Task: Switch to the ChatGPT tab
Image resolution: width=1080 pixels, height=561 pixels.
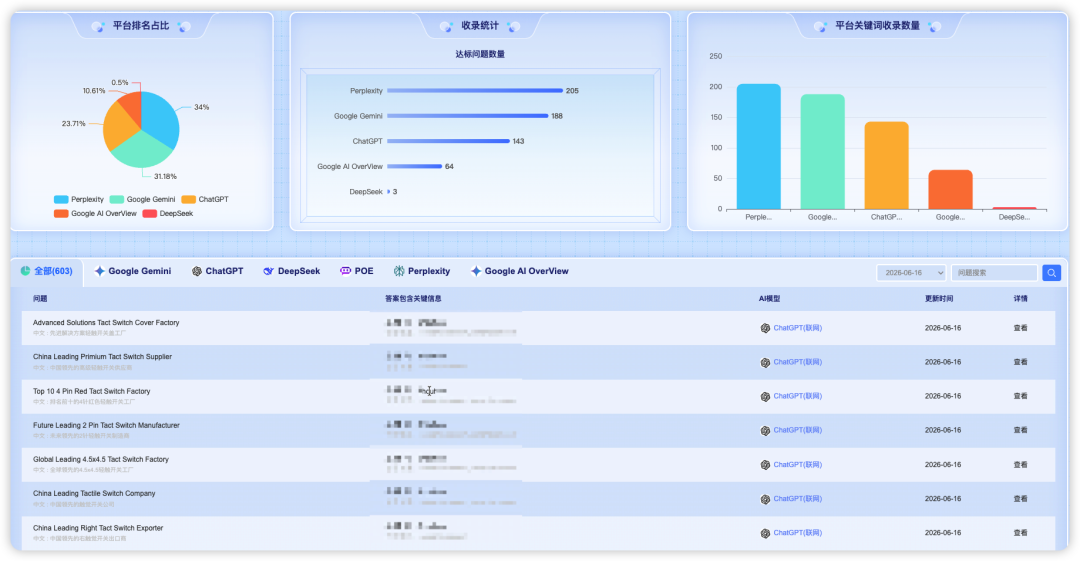Action: coord(218,272)
